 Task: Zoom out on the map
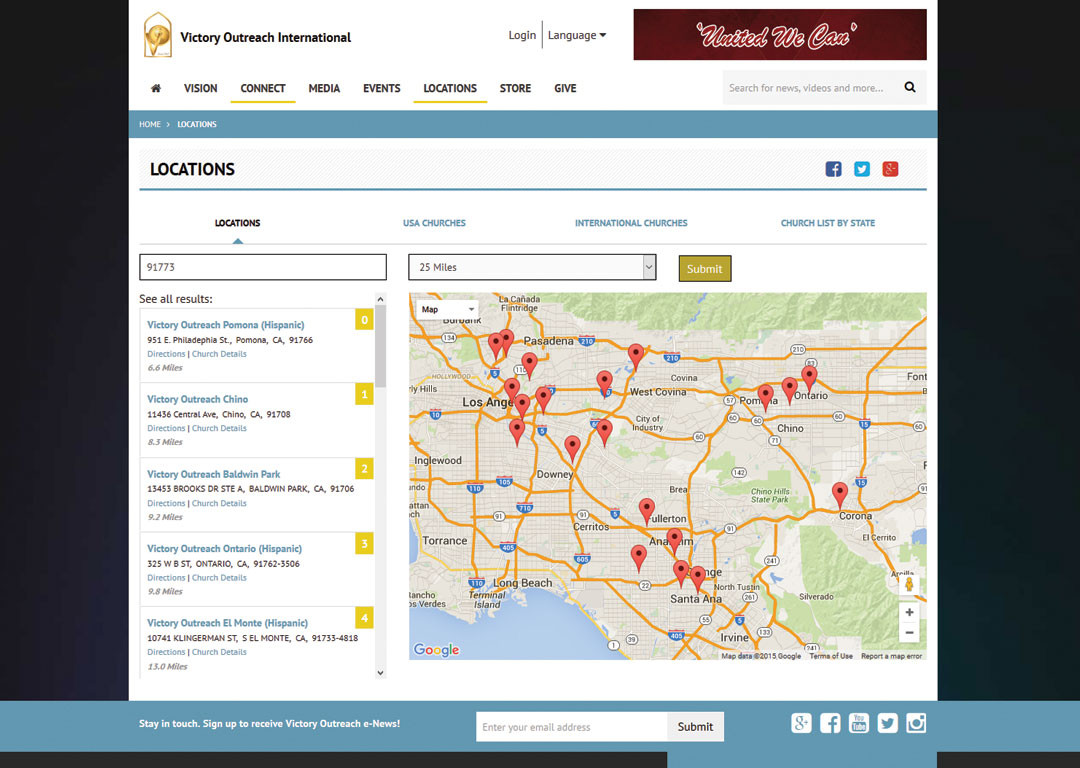click(909, 632)
